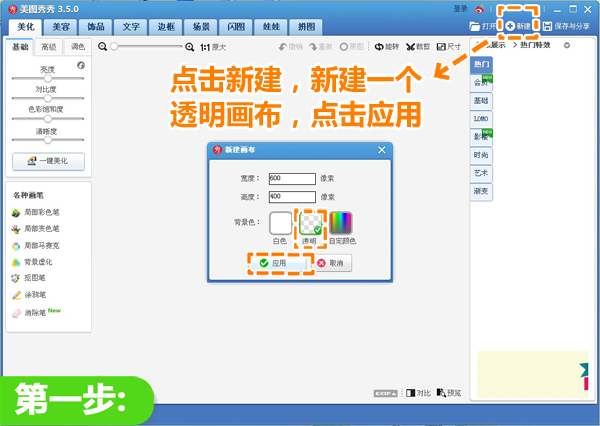Click 取消 cancel button in dialog

(x=333, y=263)
